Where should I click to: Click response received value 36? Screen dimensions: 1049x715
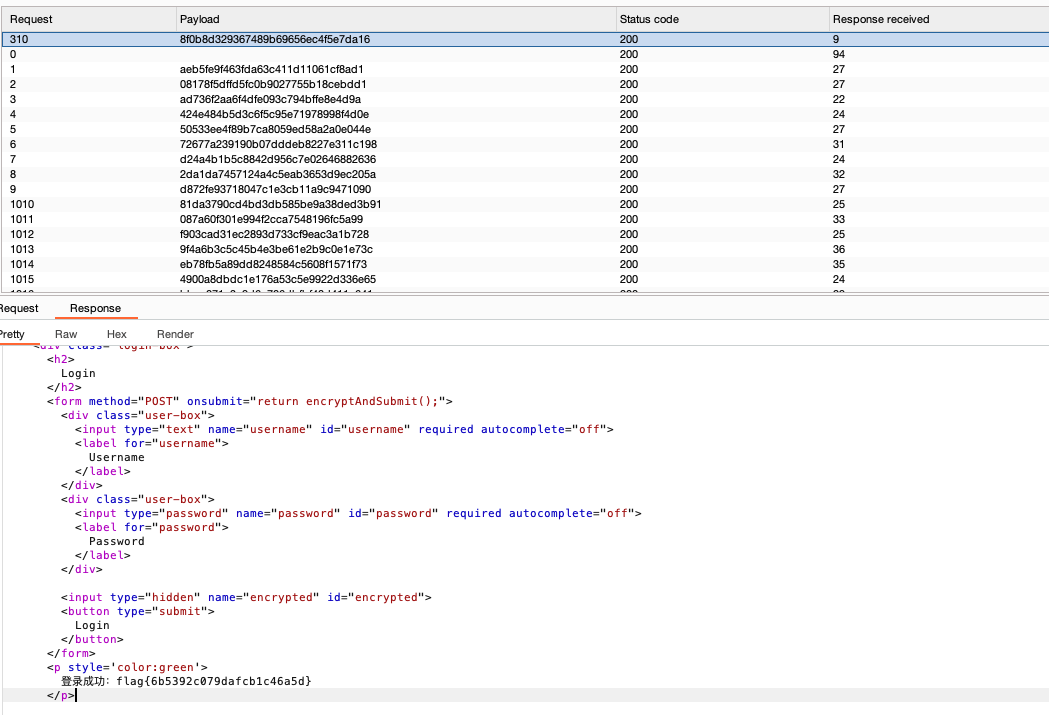point(839,249)
